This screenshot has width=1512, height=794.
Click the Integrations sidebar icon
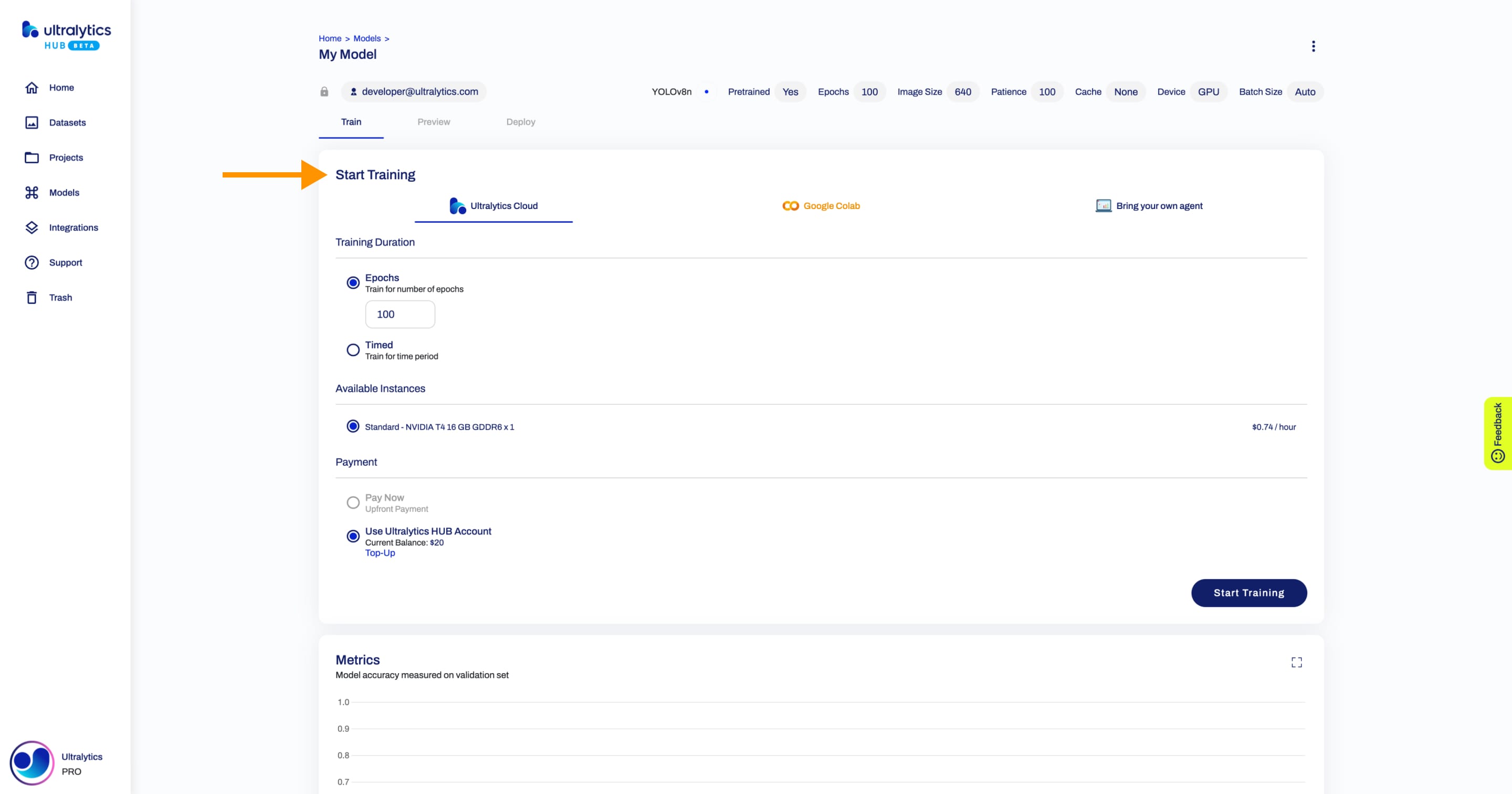coord(31,227)
